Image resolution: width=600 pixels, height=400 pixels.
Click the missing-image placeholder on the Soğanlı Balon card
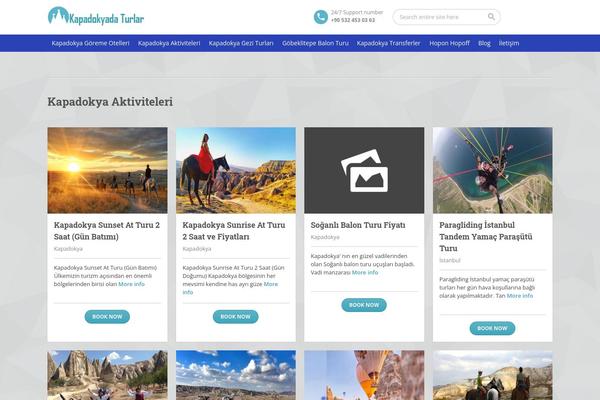click(x=364, y=170)
